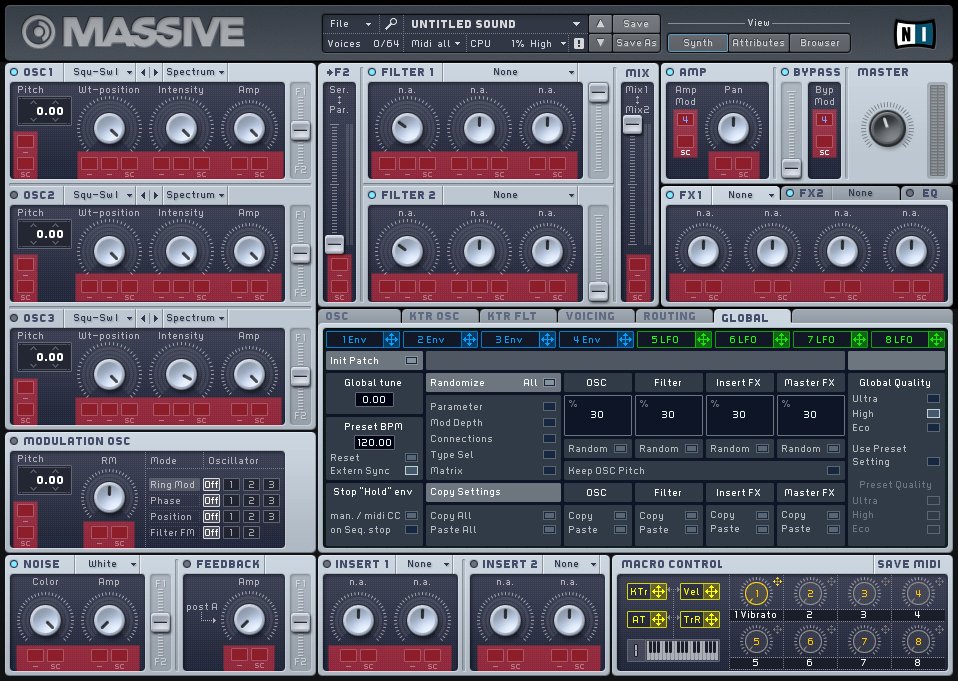Image resolution: width=958 pixels, height=681 pixels.
Task: Toggle the Modulation OSC power button
Action: (x=14, y=440)
